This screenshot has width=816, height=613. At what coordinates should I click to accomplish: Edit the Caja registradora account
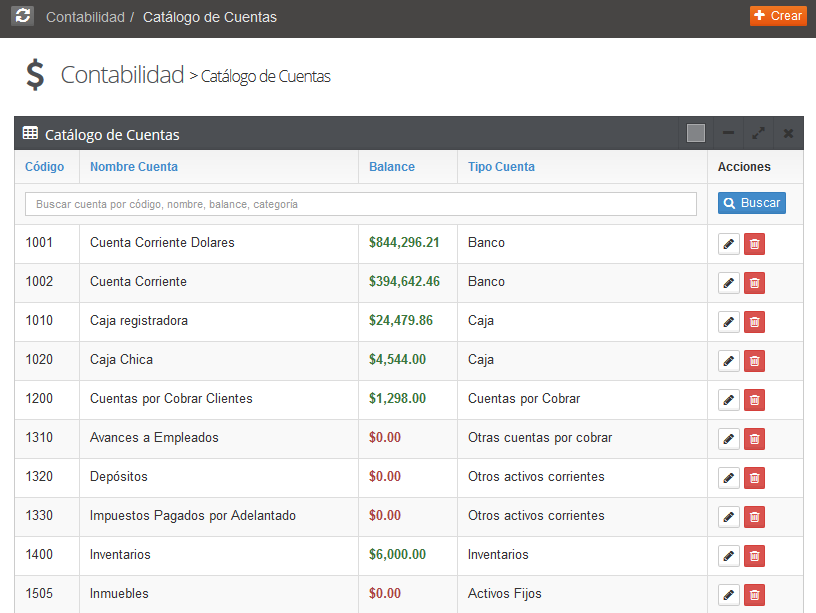pyautogui.click(x=728, y=321)
